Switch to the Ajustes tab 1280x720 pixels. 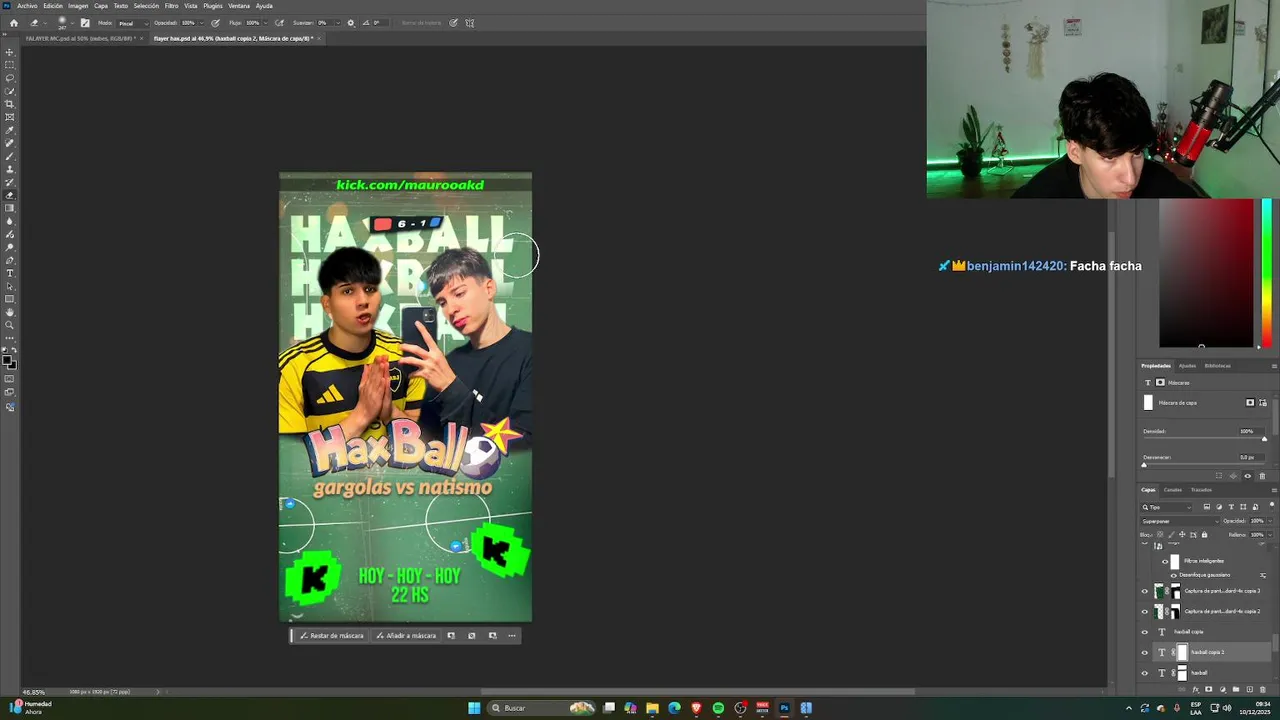click(x=1187, y=366)
